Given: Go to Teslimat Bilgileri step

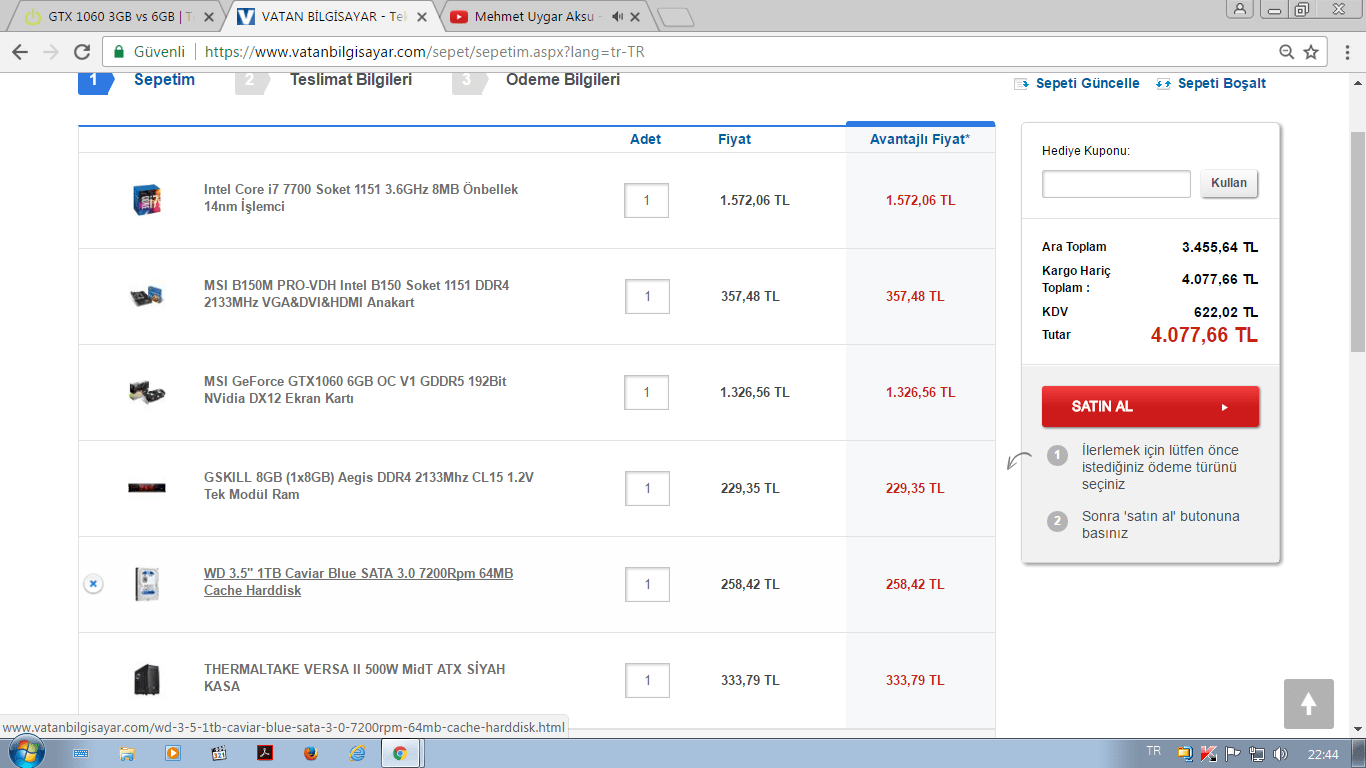Looking at the screenshot, I should pos(351,80).
